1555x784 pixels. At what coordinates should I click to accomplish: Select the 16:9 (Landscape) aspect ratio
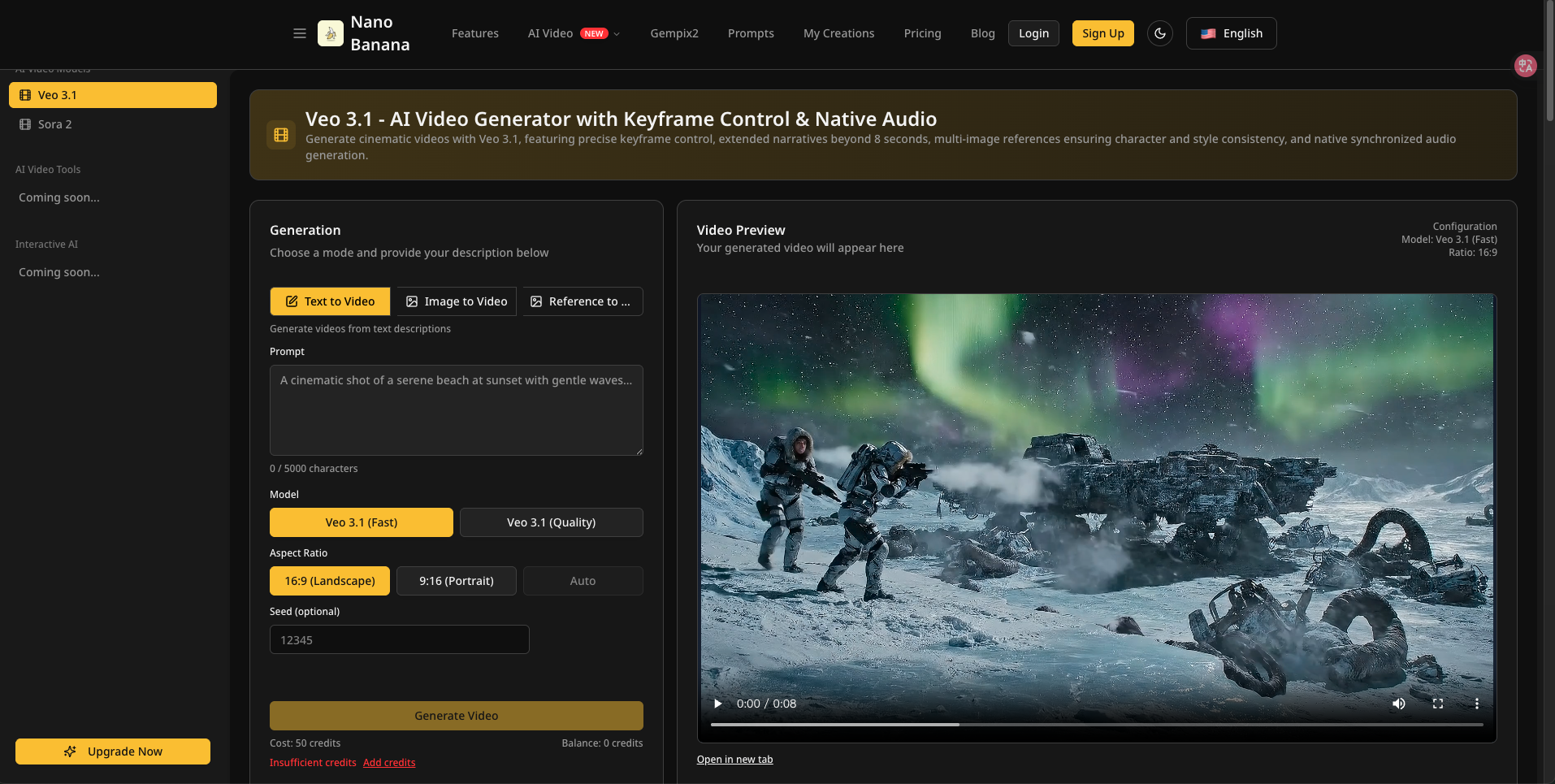point(329,581)
